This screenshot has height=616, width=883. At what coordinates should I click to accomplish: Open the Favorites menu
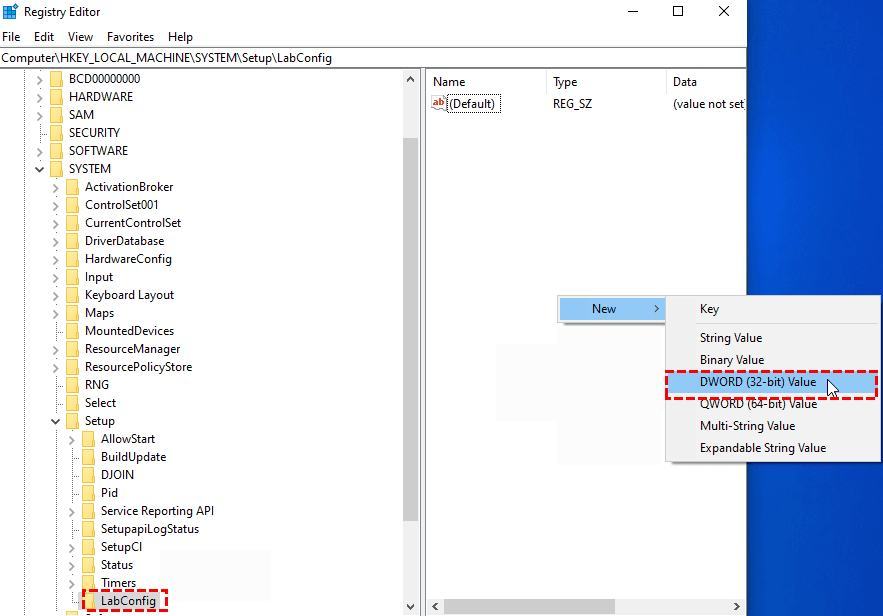point(130,37)
